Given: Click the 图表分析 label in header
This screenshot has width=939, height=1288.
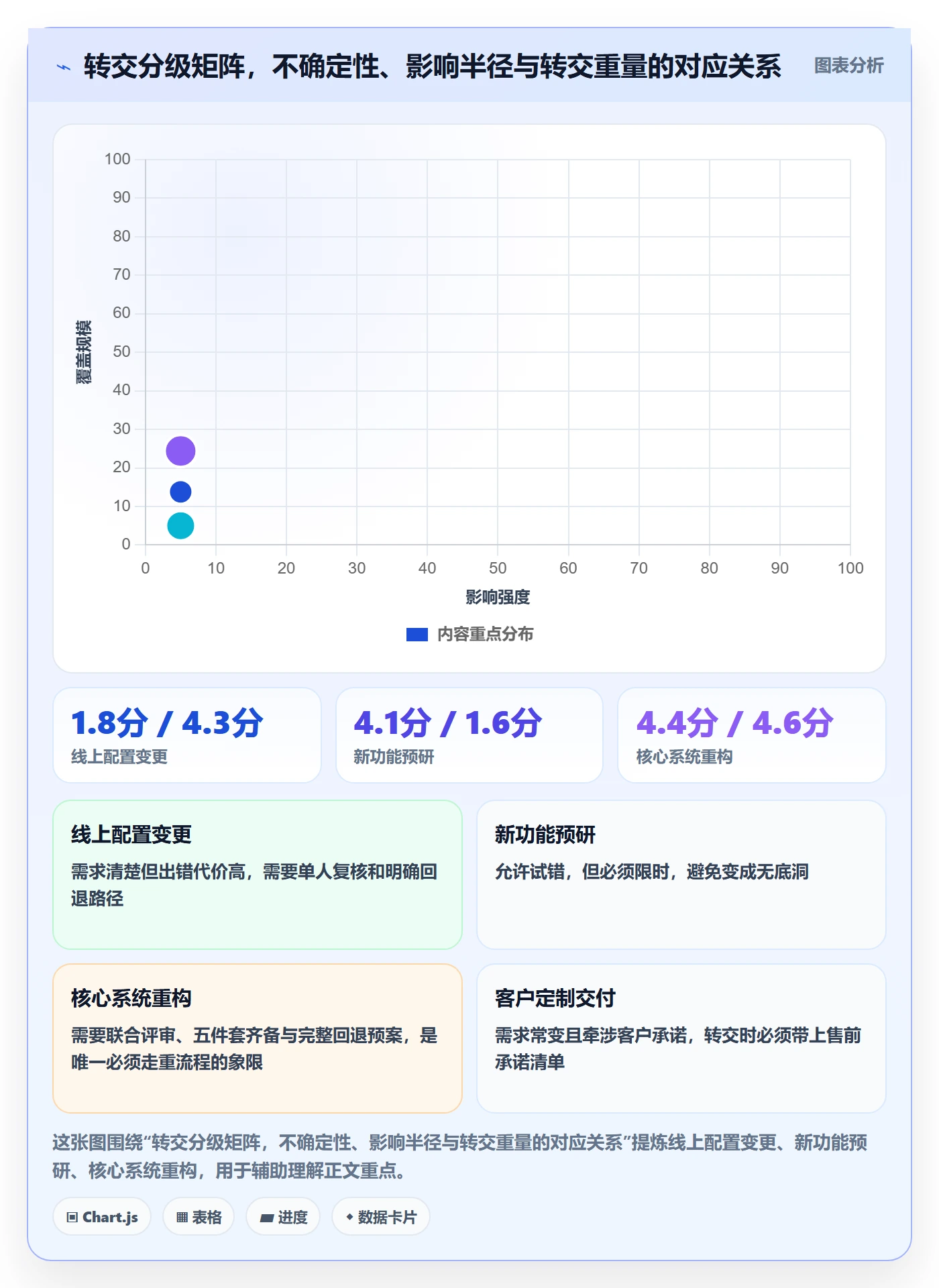Looking at the screenshot, I should click(x=848, y=65).
